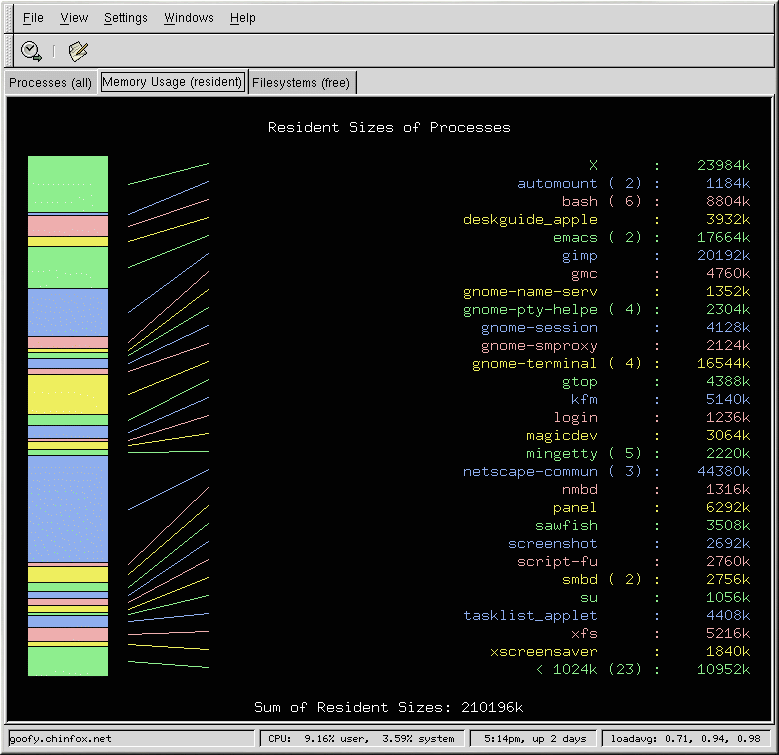Open the Windows menu
779x755 pixels.
point(189,18)
